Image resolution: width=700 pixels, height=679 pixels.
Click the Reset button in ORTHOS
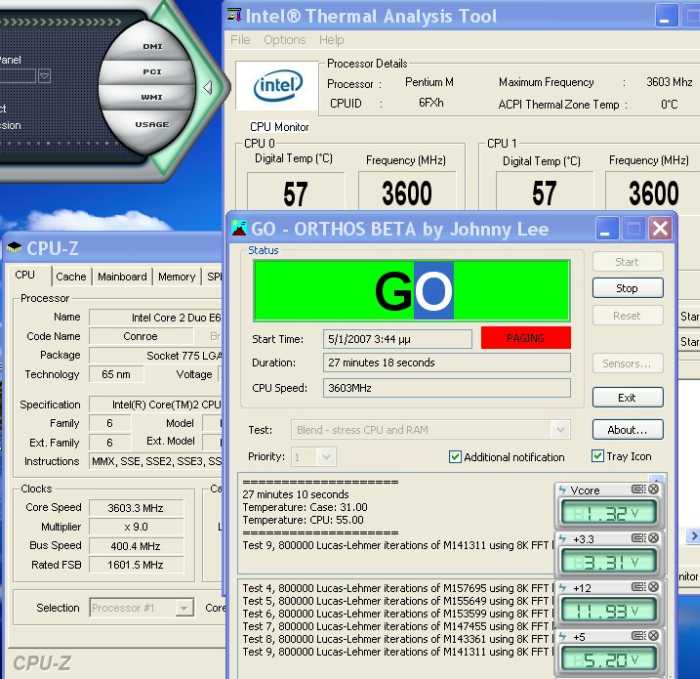627,316
